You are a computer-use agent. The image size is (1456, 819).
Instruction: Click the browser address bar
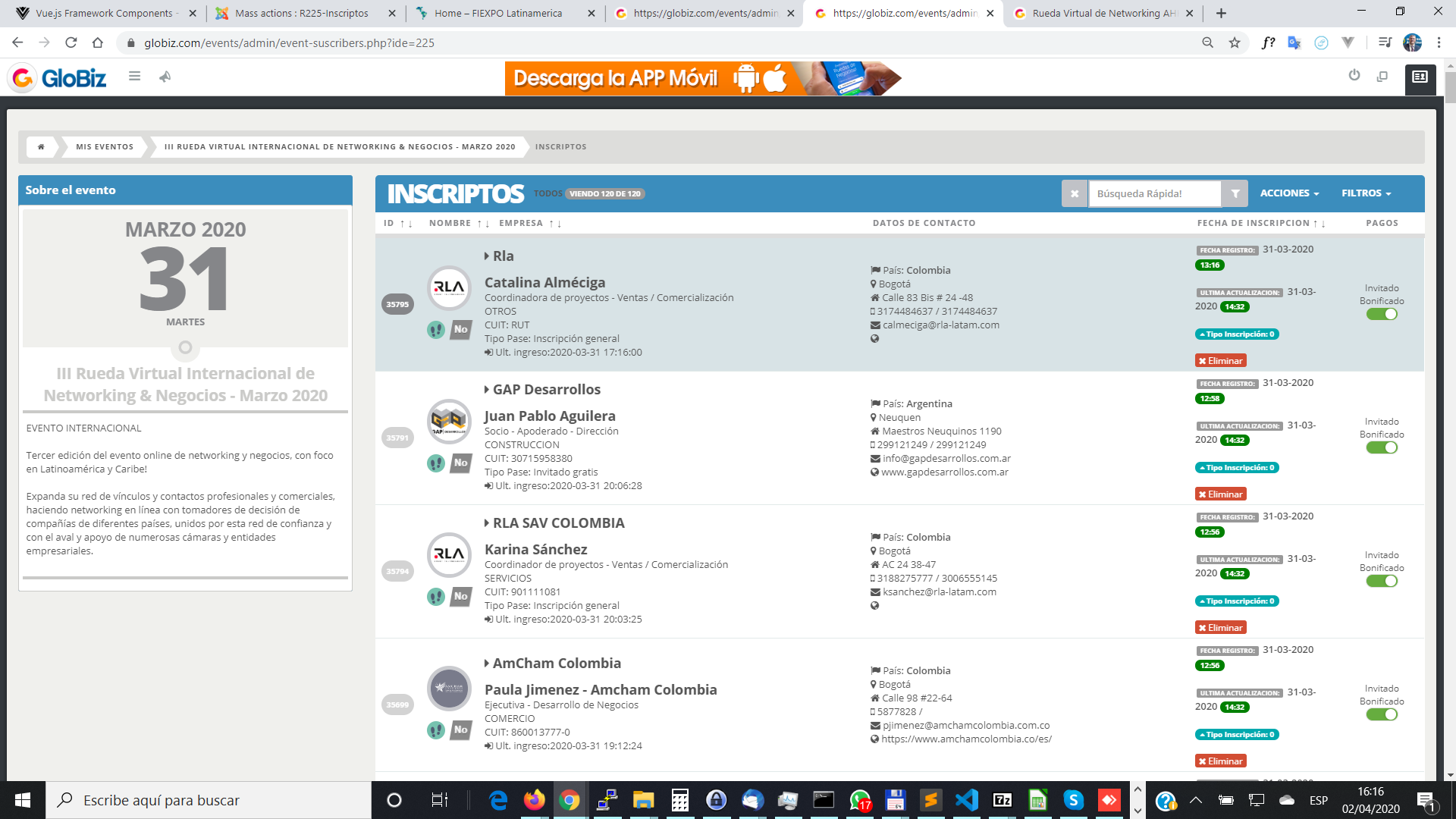pos(660,42)
